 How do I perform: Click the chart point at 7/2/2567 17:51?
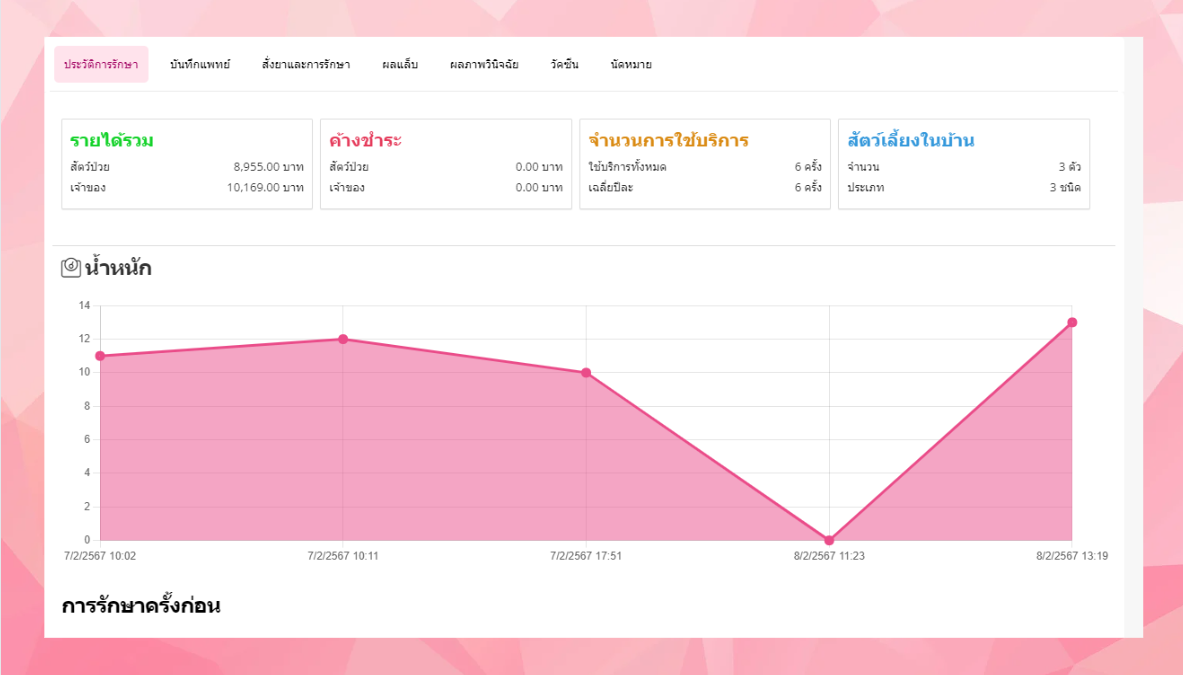586,373
